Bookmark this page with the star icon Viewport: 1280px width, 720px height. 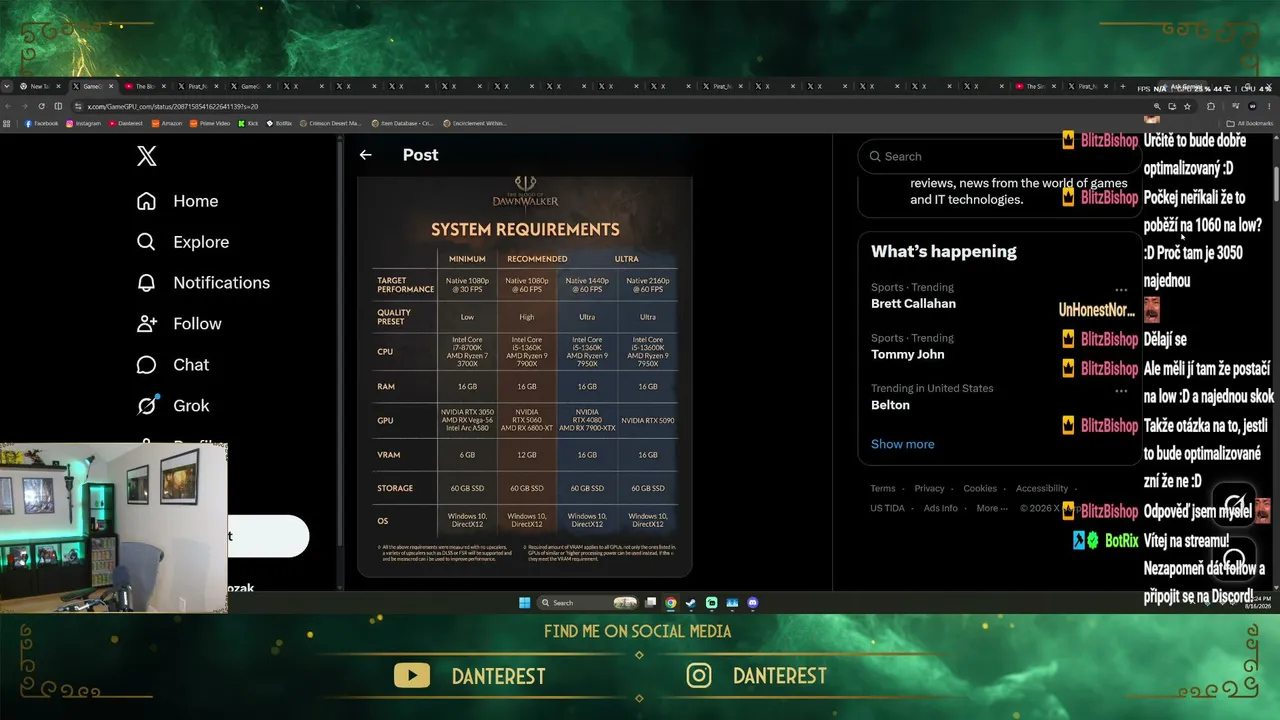(1187, 106)
